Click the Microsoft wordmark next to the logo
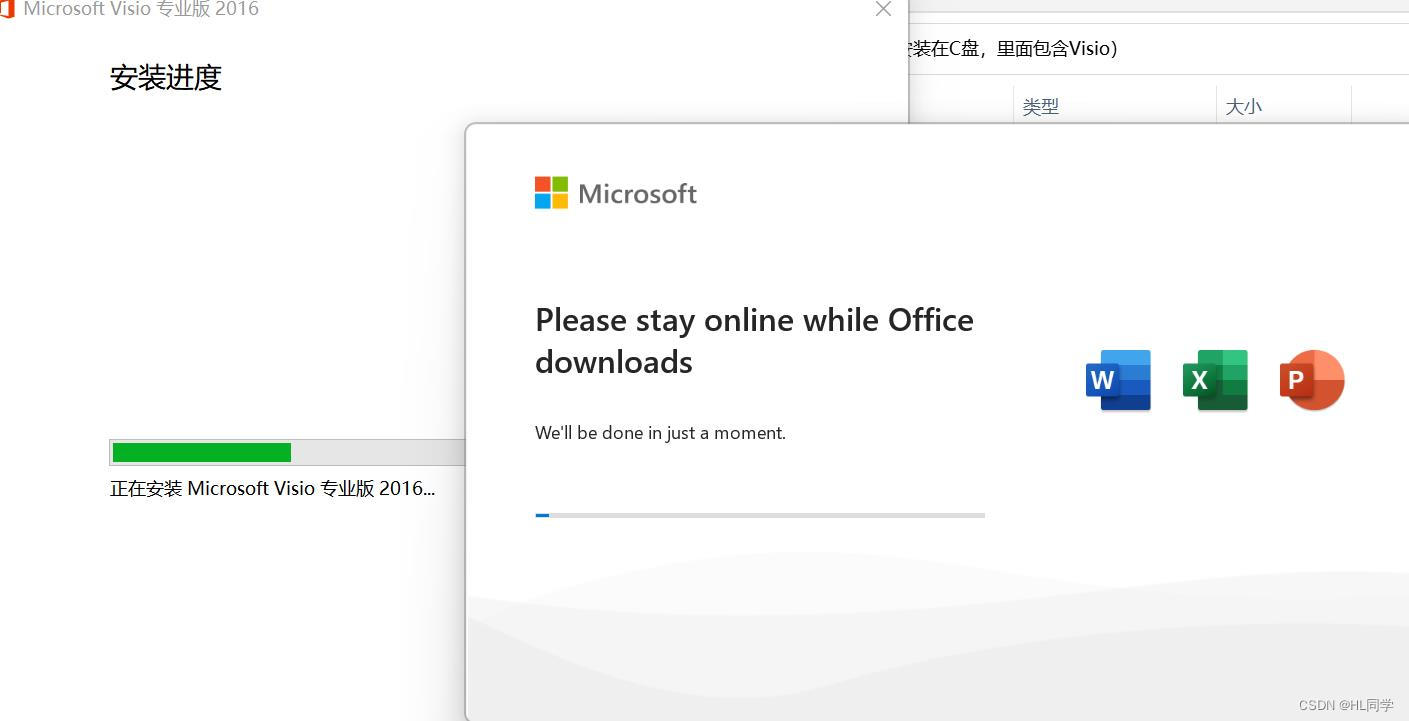The height and width of the screenshot is (721, 1409). coord(637,192)
